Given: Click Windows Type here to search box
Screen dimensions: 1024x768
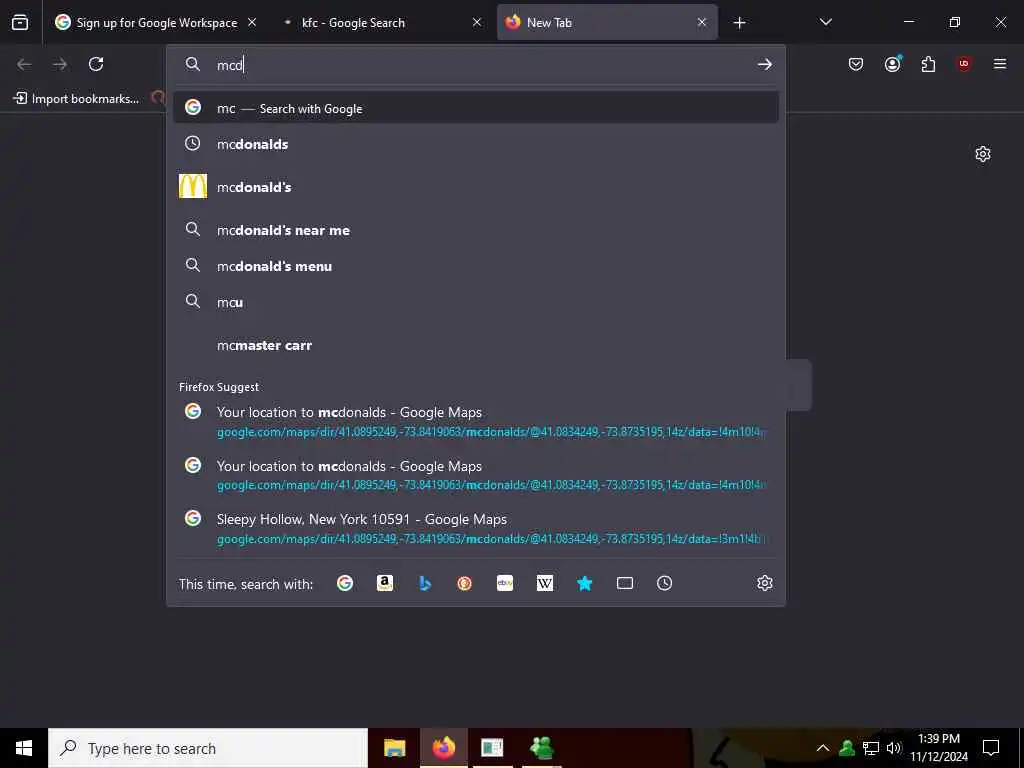Looking at the screenshot, I should click(208, 748).
